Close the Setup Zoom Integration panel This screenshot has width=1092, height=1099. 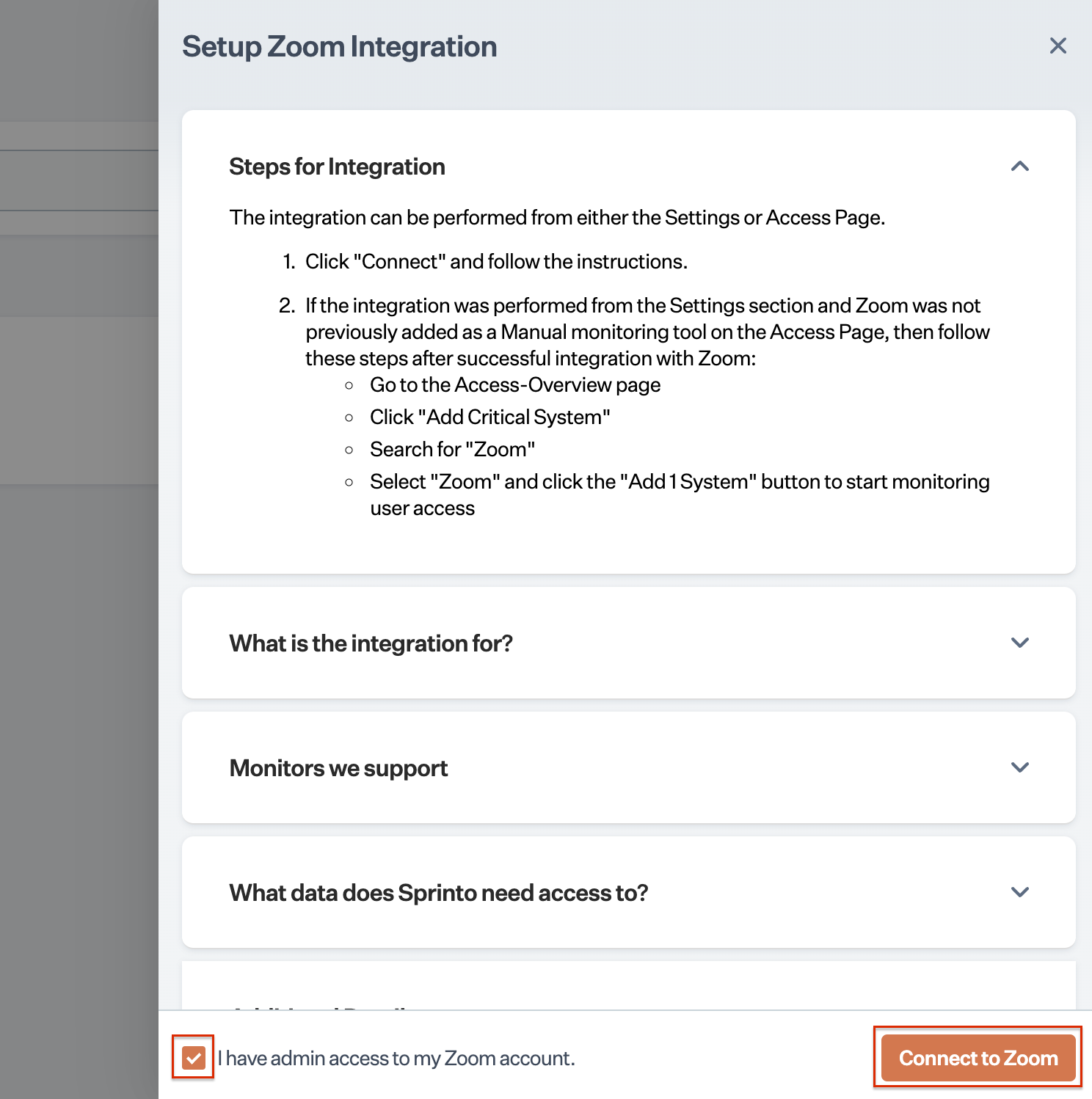[1058, 45]
